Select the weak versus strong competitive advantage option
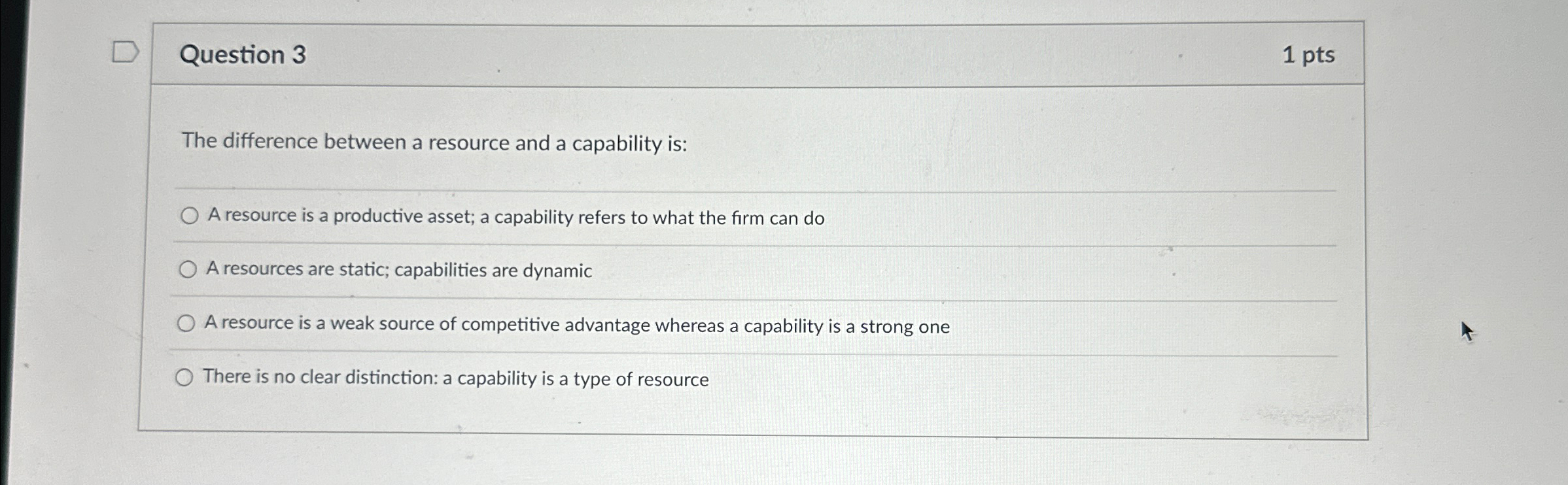This screenshot has height=485, width=1568. click(x=188, y=322)
